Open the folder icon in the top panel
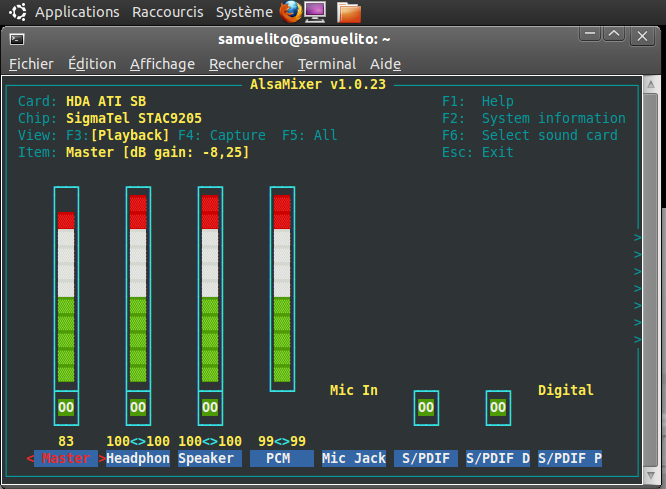Image resolution: width=666 pixels, height=489 pixels. 348,12
